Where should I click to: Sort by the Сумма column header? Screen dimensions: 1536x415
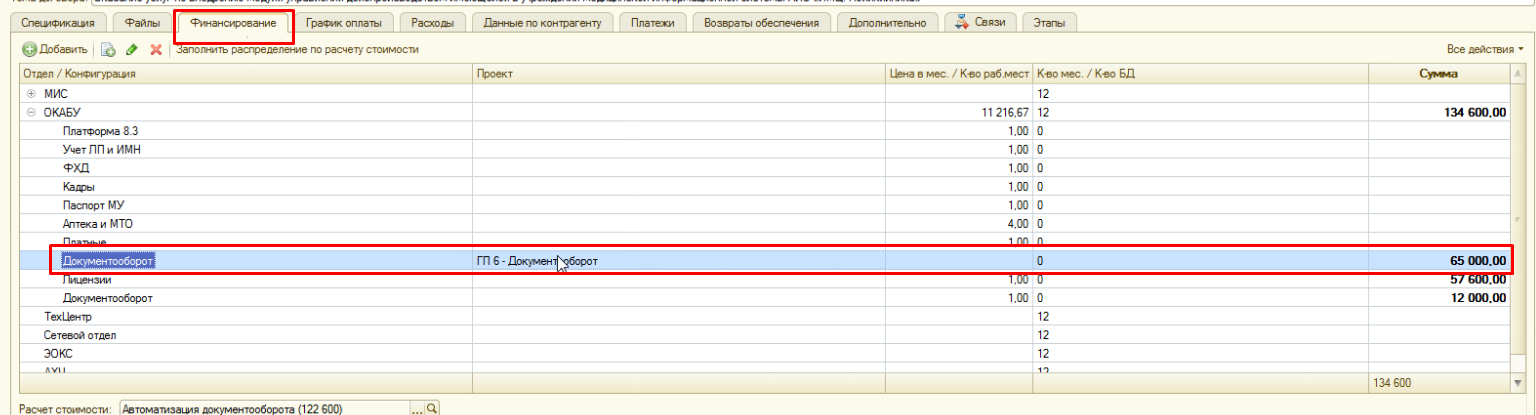click(x=1438, y=74)
